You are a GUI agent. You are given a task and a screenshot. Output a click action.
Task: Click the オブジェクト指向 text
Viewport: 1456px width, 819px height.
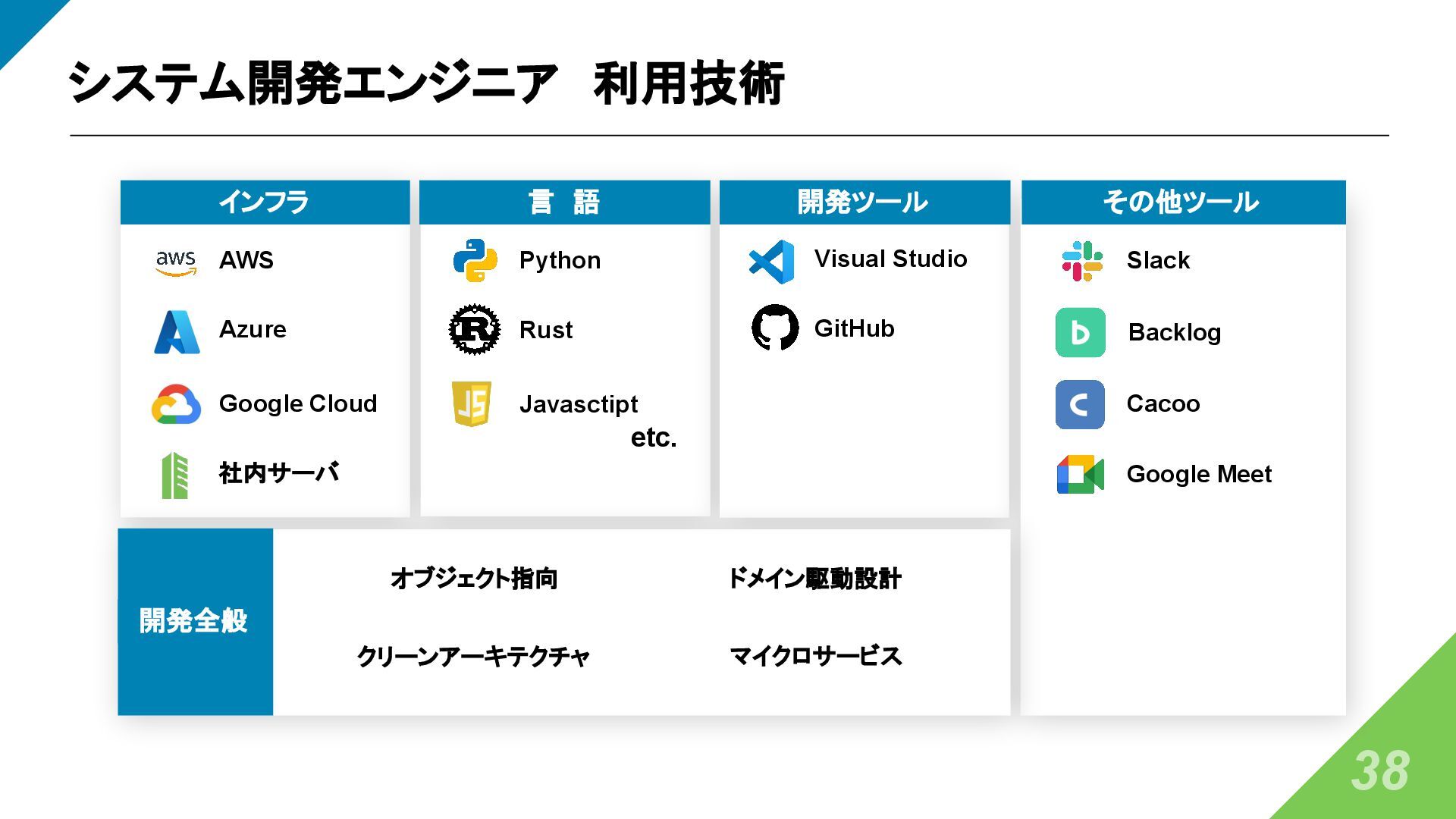pos(474,579)
